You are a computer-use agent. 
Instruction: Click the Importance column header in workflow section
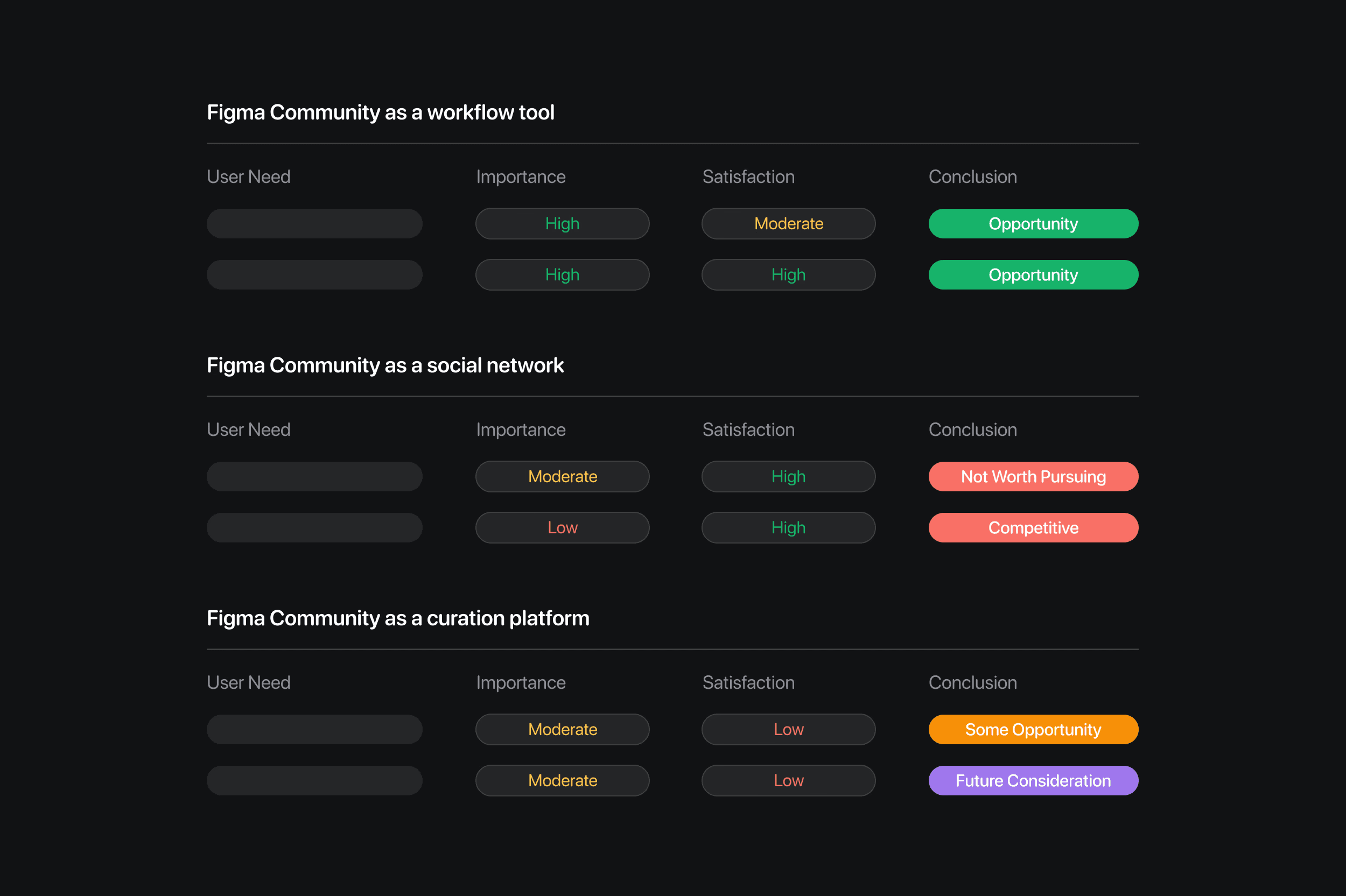coord(520,177)
